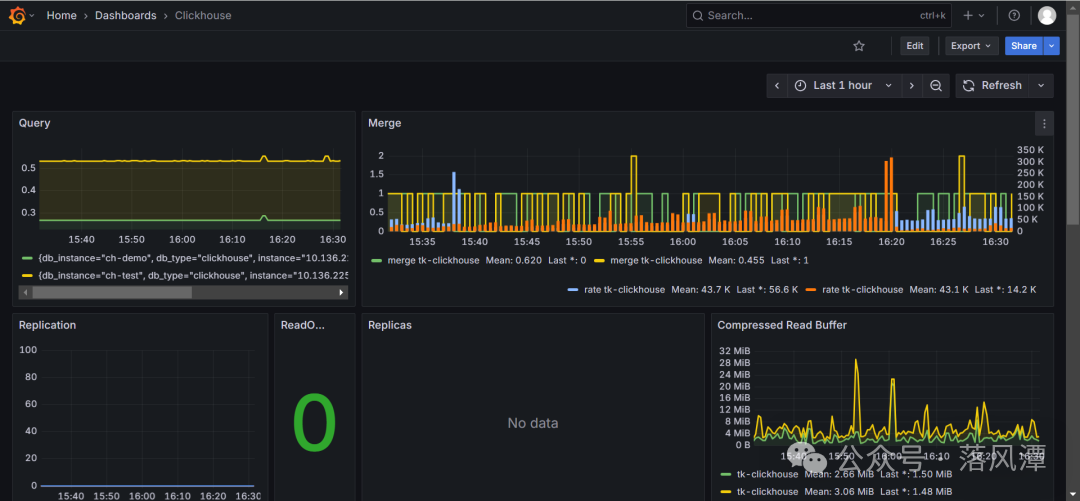
Task: Click the Replicas panel title
Action: (390, 325)
